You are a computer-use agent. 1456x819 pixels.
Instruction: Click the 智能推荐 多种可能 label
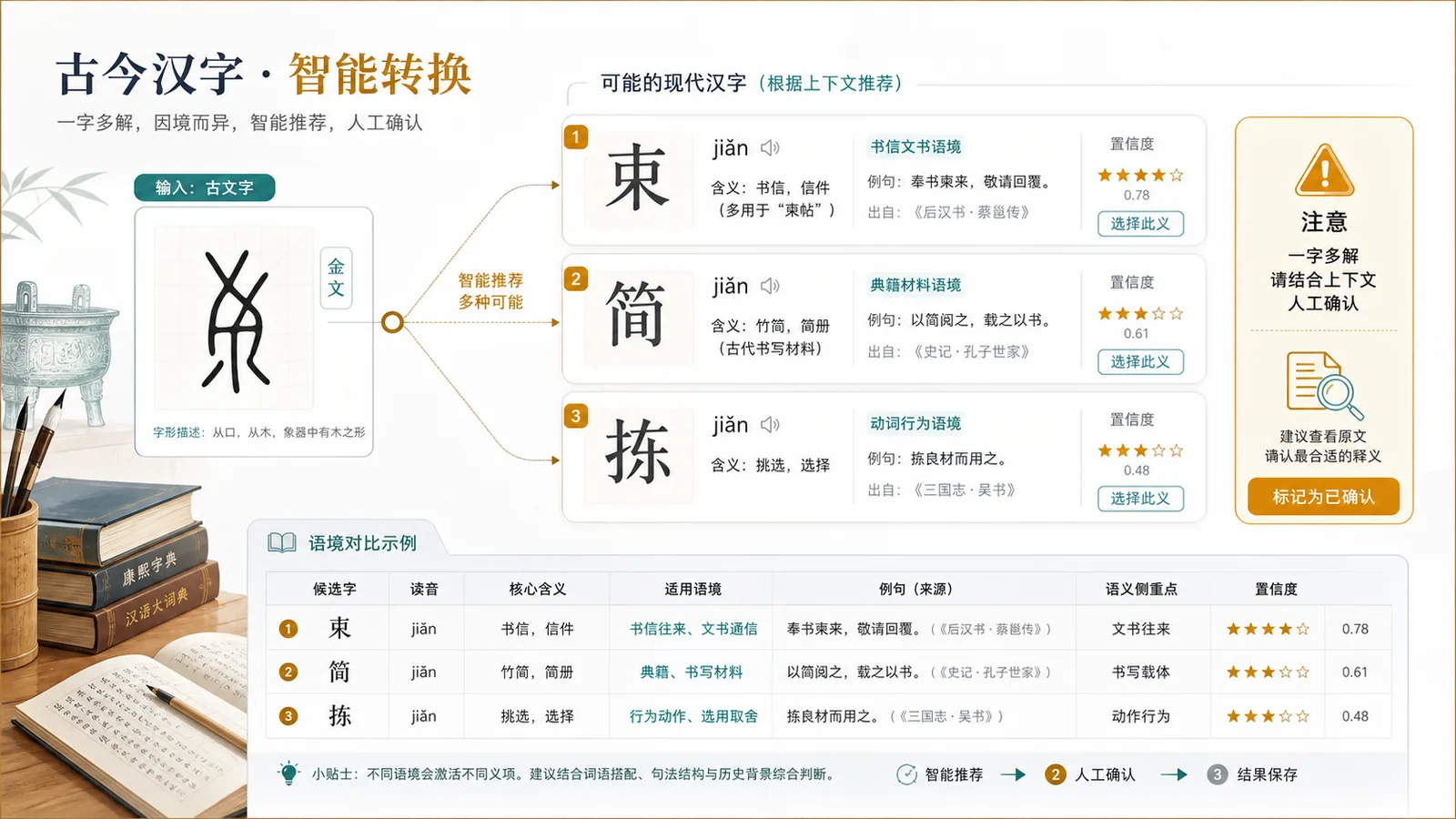click(490, 291)
